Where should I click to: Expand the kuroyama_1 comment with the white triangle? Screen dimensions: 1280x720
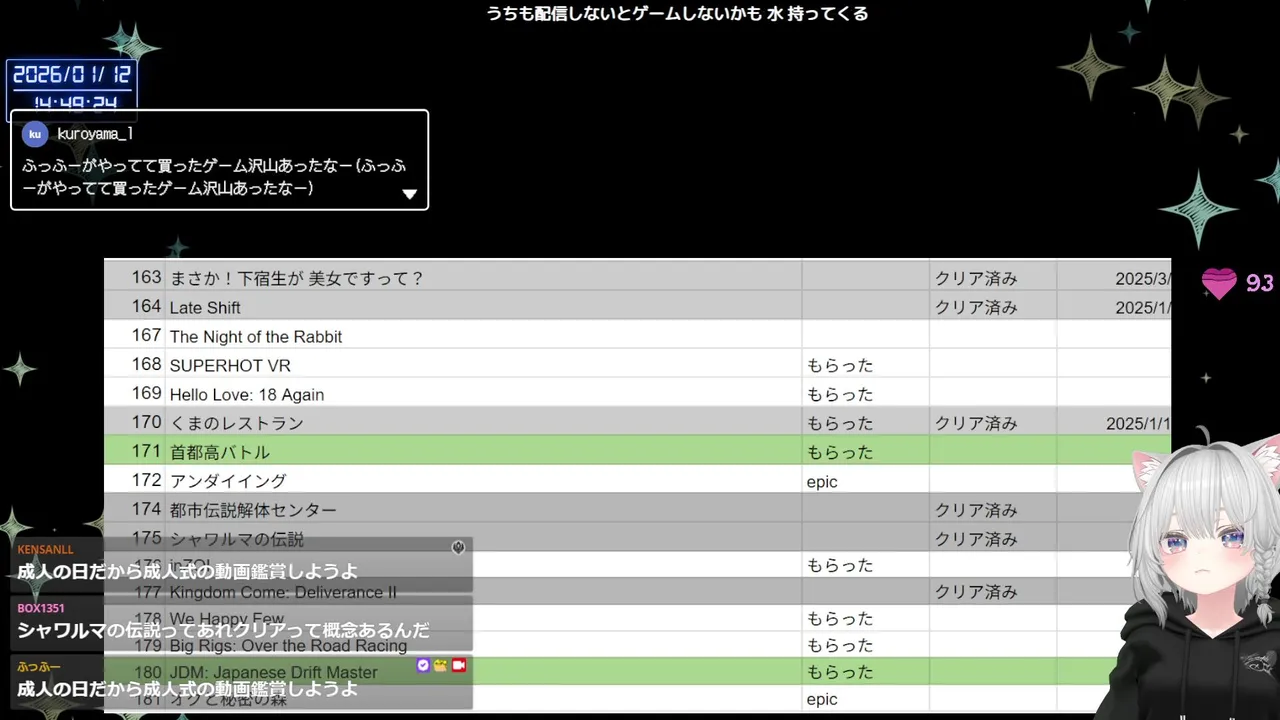point(409,194)
